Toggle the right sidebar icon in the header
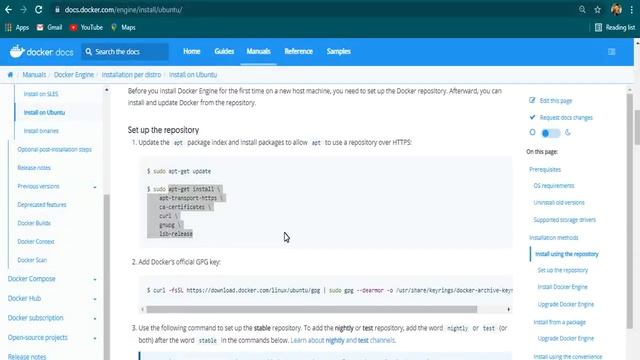 (x=611, y=51)
